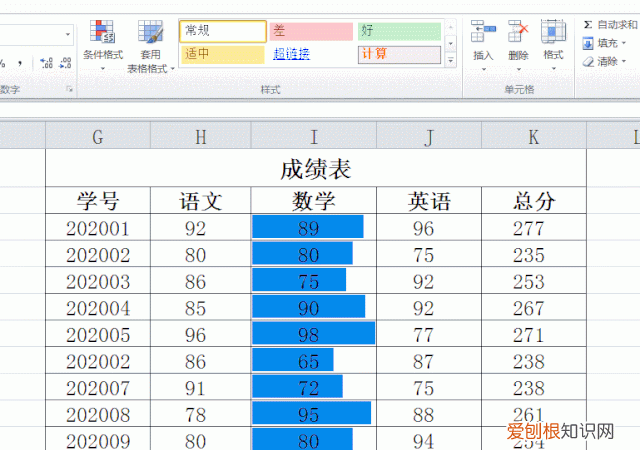Select column K header

click(x=533, y=137)
